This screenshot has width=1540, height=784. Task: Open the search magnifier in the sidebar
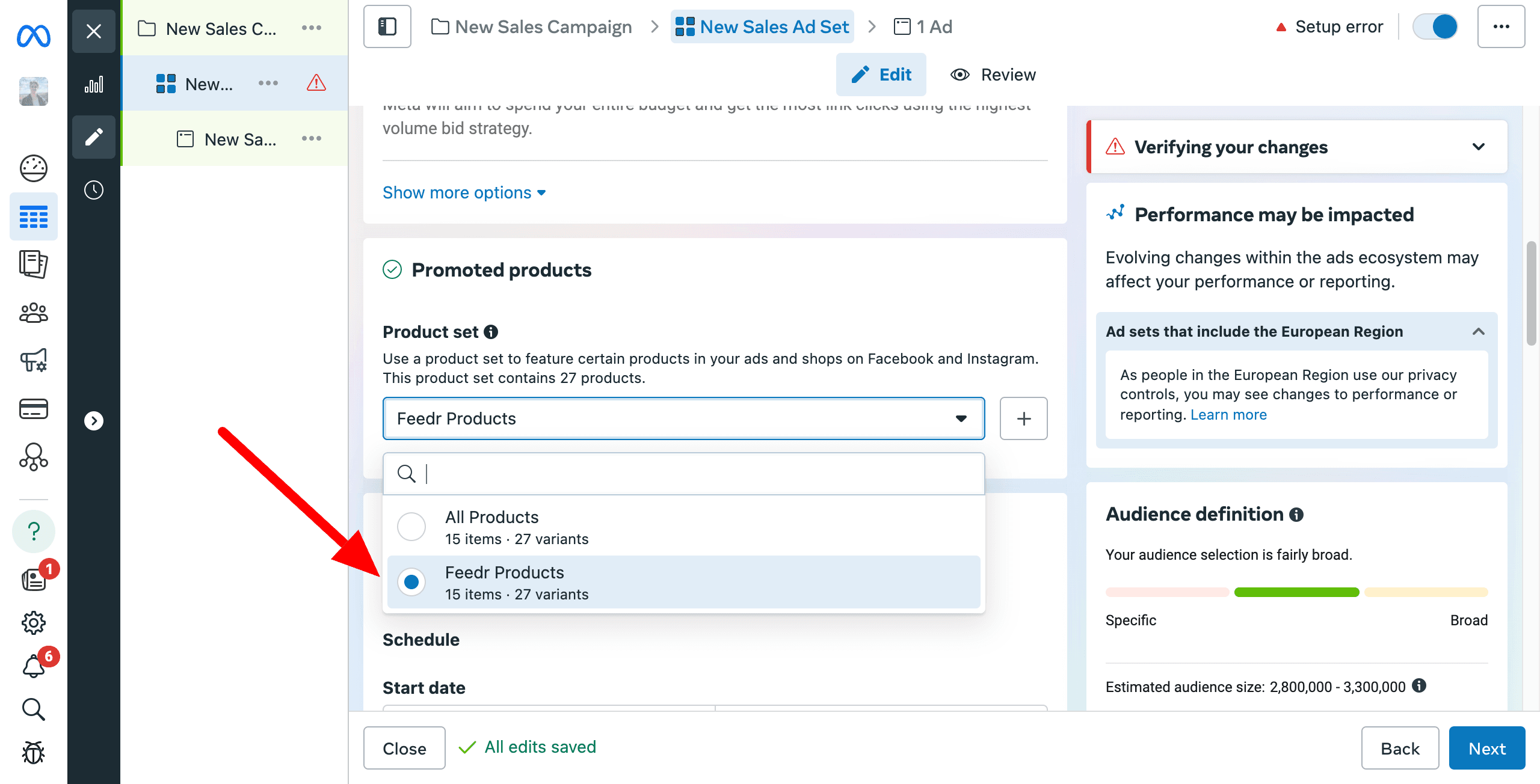click(x=34, y=709)
